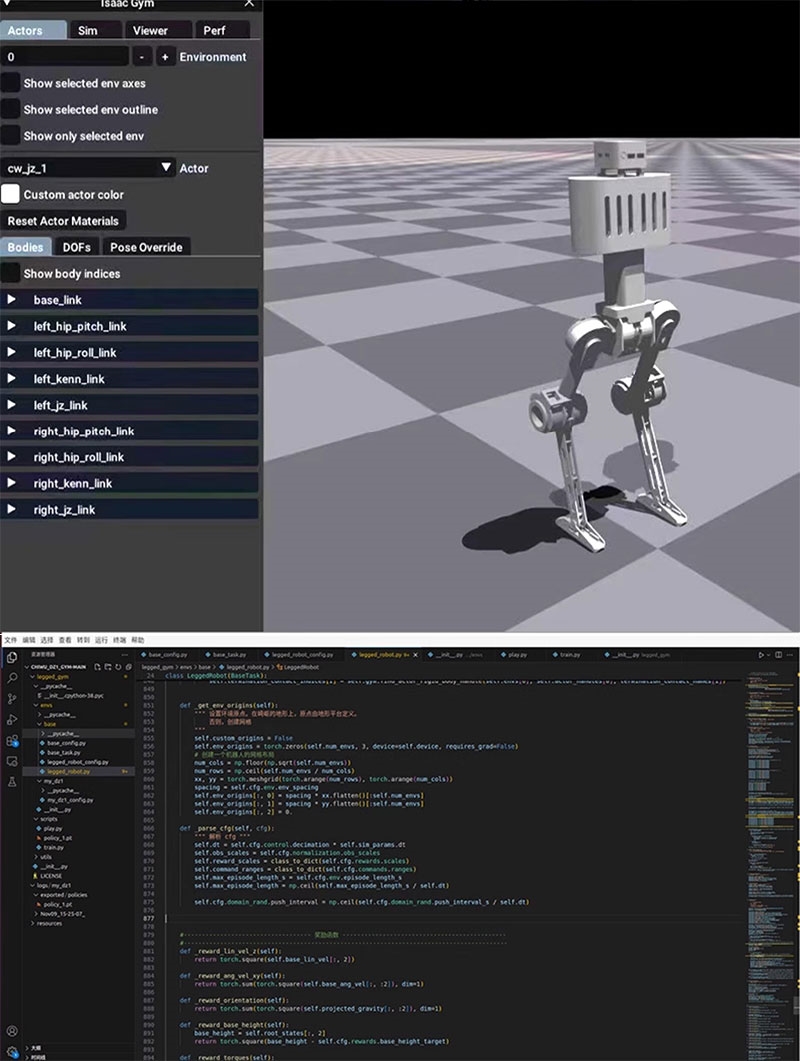Click the Run Python file play icon
This screenshot has width=800, height=1061.
point(762,655)
